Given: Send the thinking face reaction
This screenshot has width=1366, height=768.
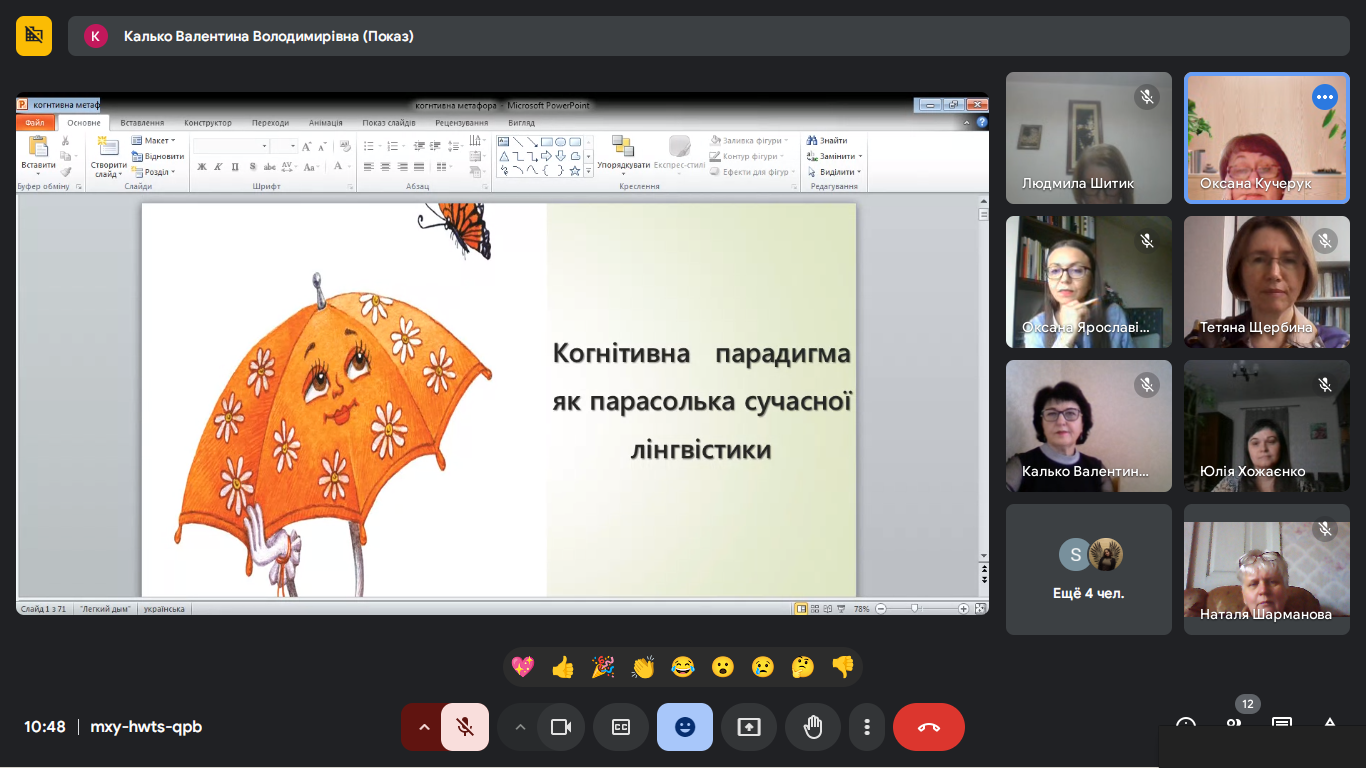Looking at the screenshot, I should (x=803, y=667).
